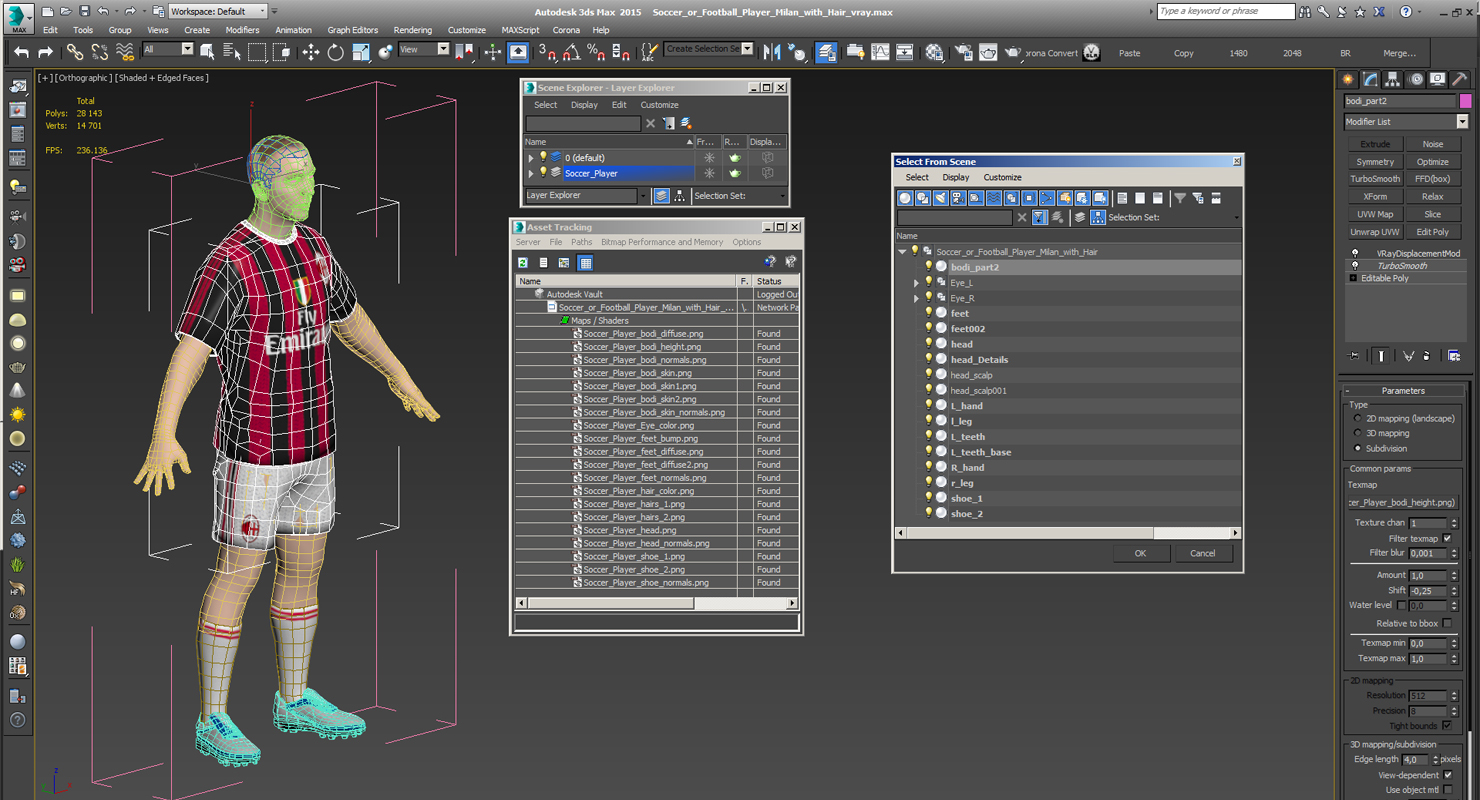Open Paths menu in Asset Tracking
Viewport: 1480px width, 800px height.
581,242
